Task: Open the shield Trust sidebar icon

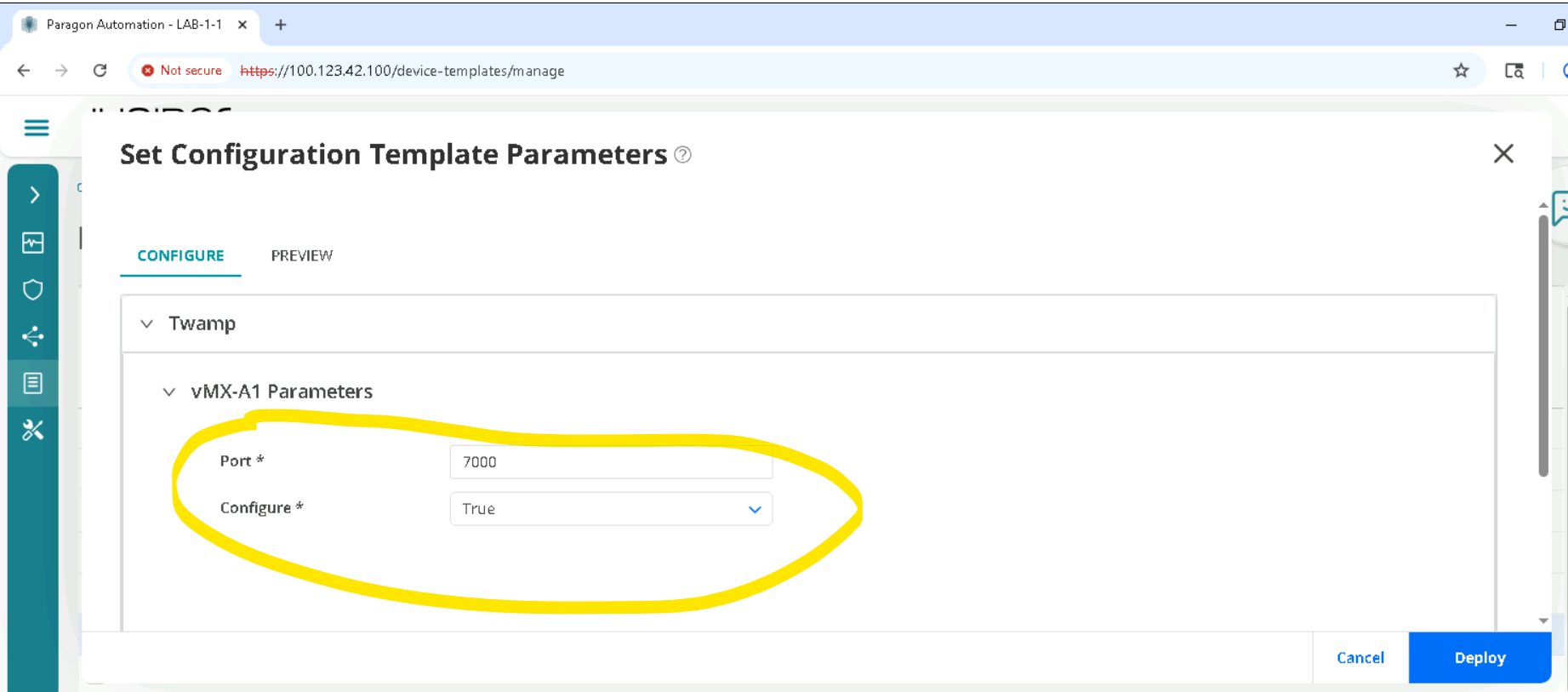Action: (x=33, y=289)
